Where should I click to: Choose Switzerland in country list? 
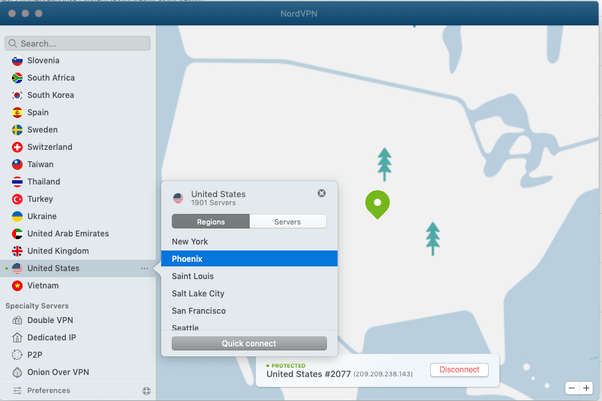pos(78,147)
